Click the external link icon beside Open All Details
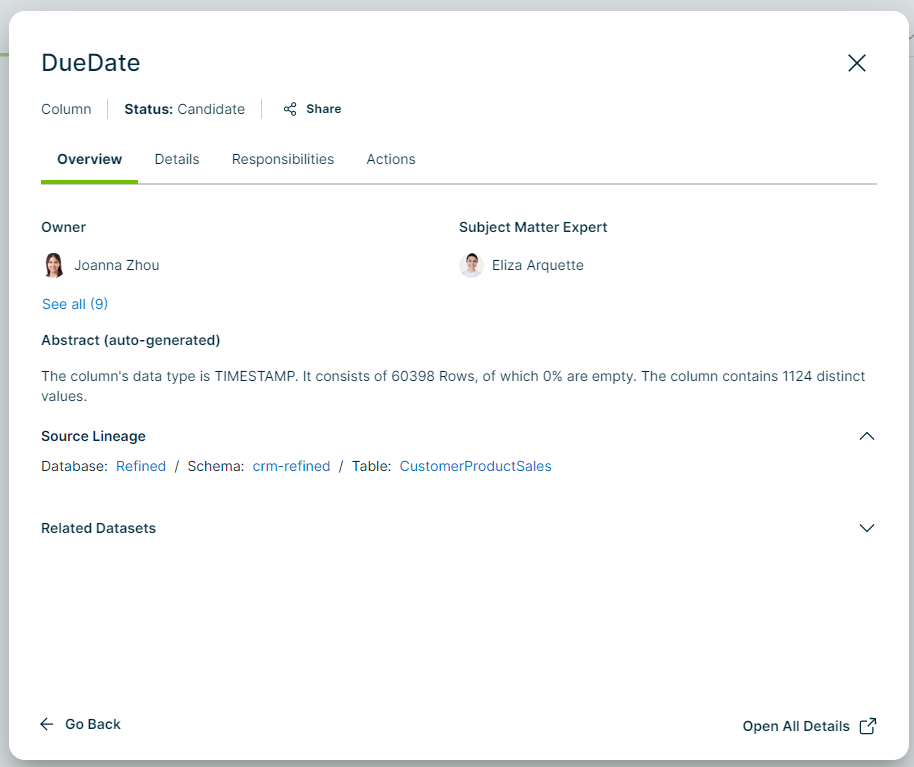This screenshot has height=767, width=914. 868,726
